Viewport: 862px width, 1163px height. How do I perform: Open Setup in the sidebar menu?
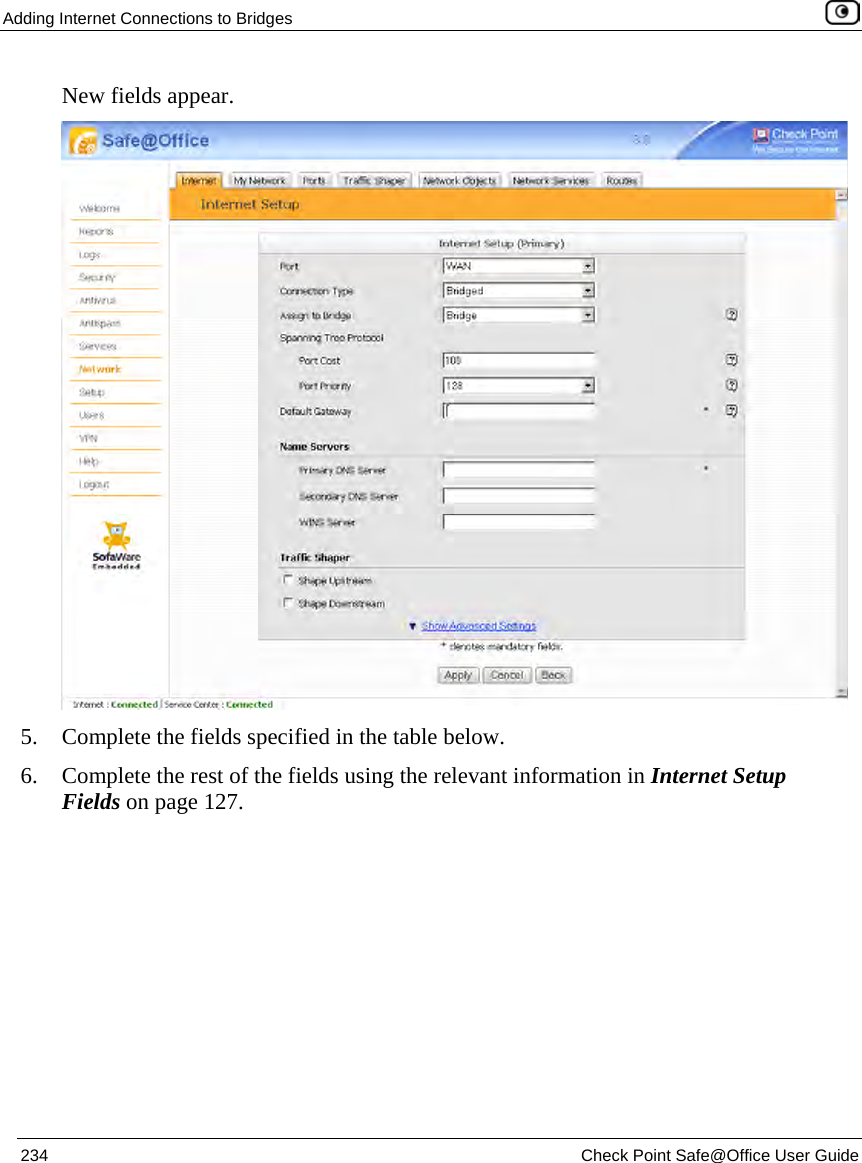tap(92, 392)
